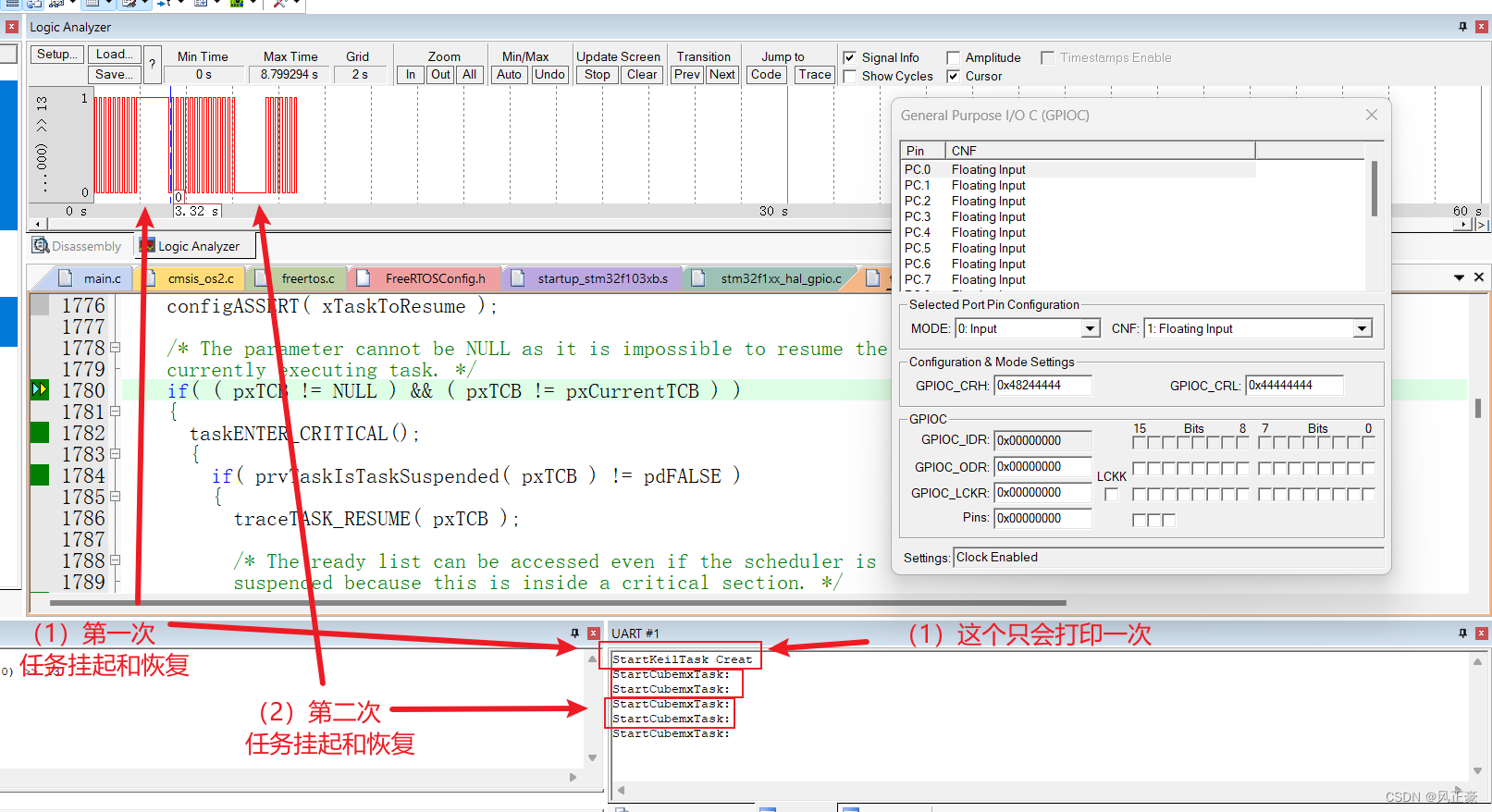
Task: Open Logic Analyzer Setup dialog
Action: click(x=57, y=55)
